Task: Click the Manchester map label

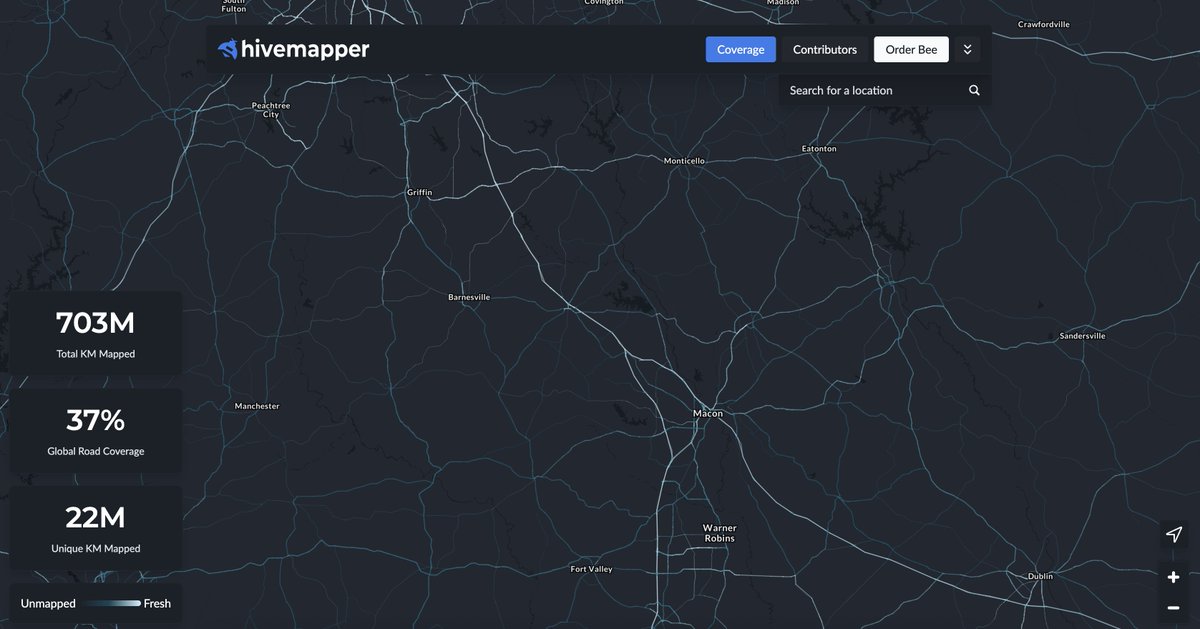Action: coord(257,406)
